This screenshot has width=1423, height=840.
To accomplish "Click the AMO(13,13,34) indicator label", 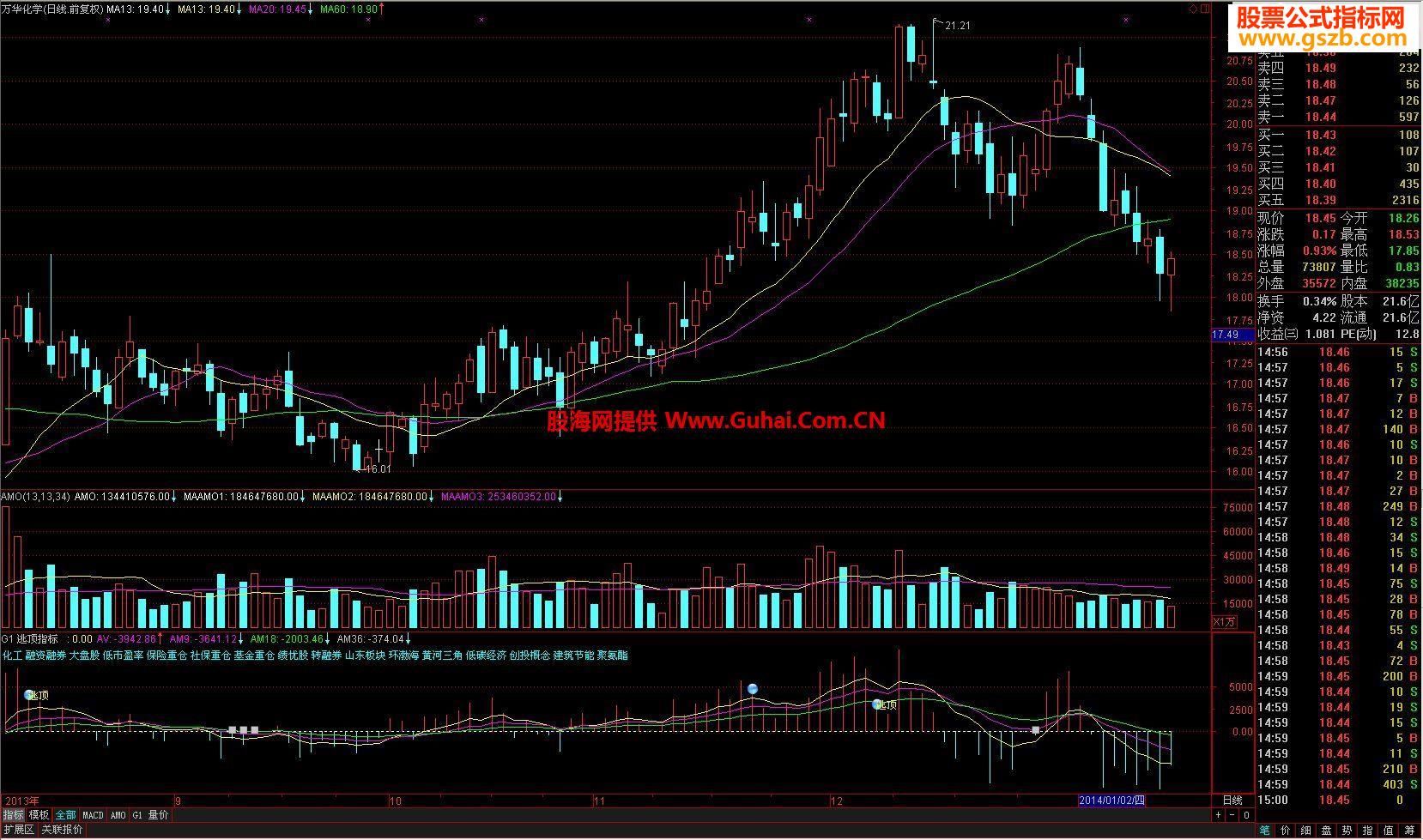I will (35, 496).
